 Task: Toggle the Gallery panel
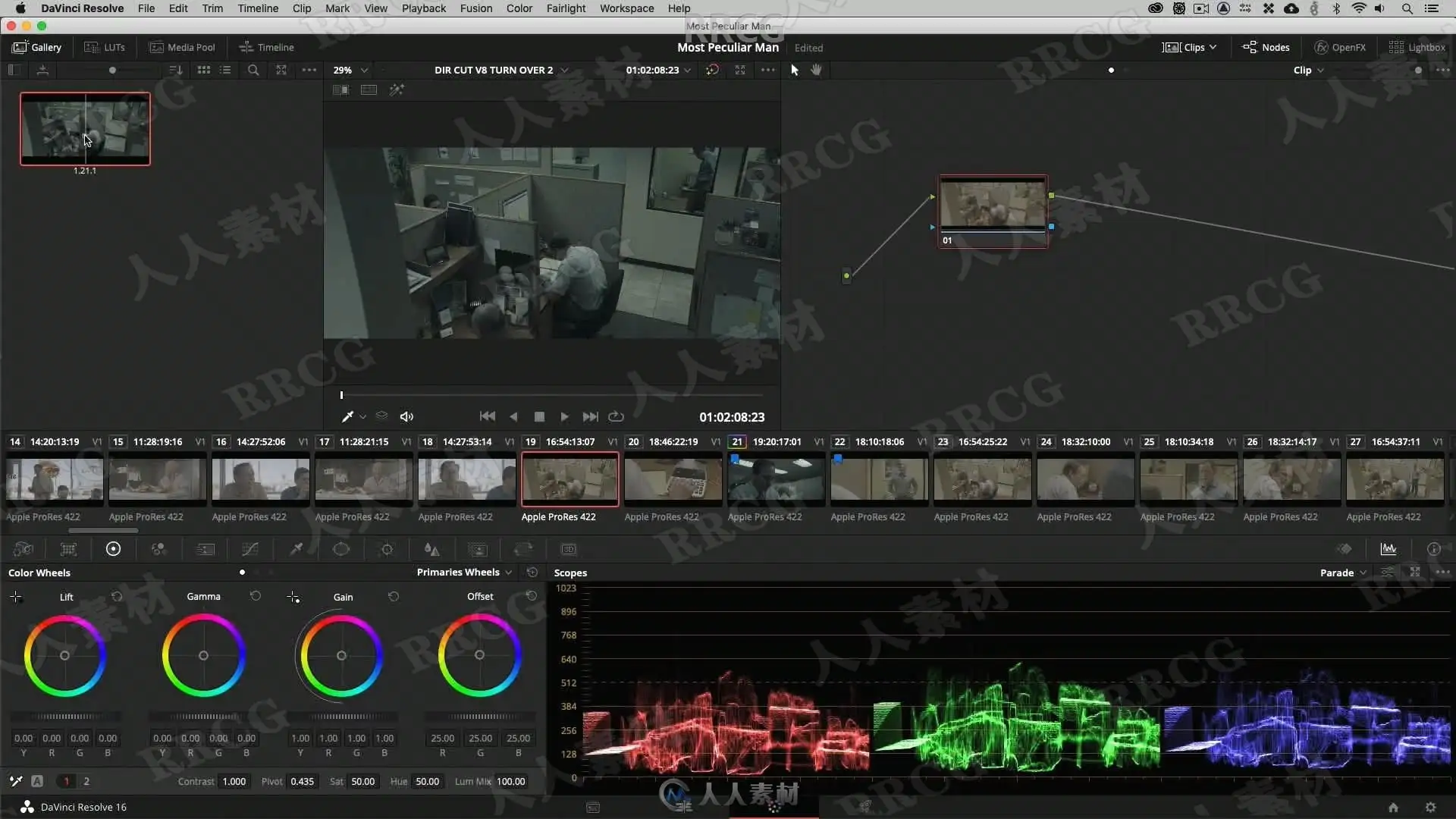(x=36, y=47)
